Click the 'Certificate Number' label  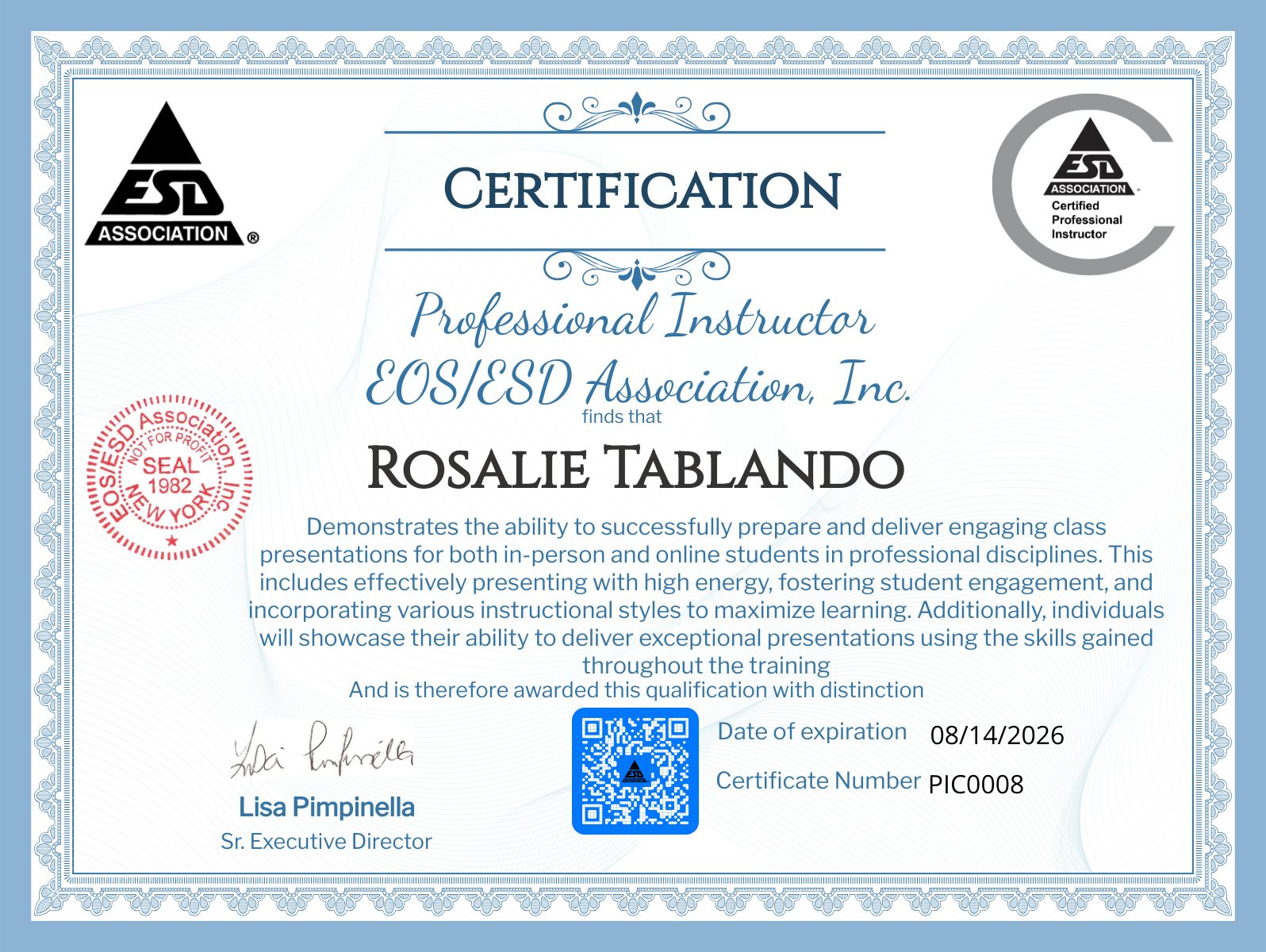tap(818, 781)
